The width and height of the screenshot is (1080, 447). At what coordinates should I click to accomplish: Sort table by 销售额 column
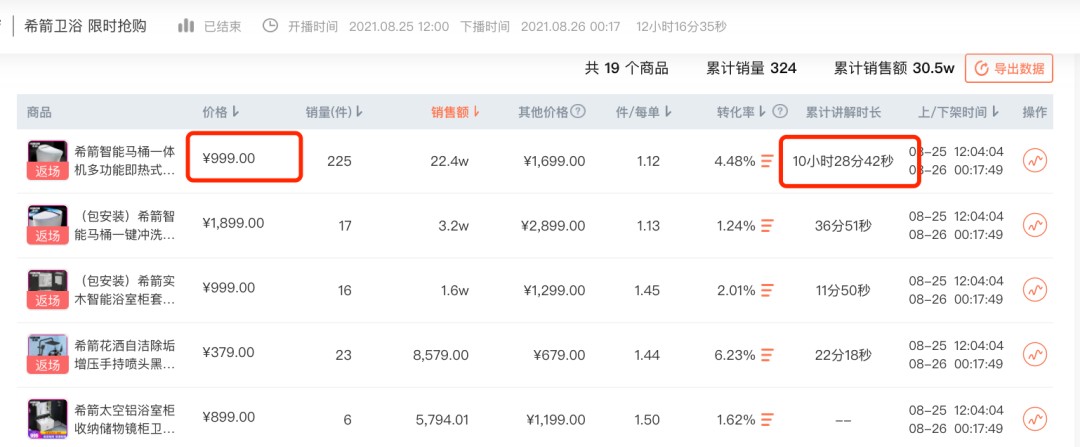(476, 112)
